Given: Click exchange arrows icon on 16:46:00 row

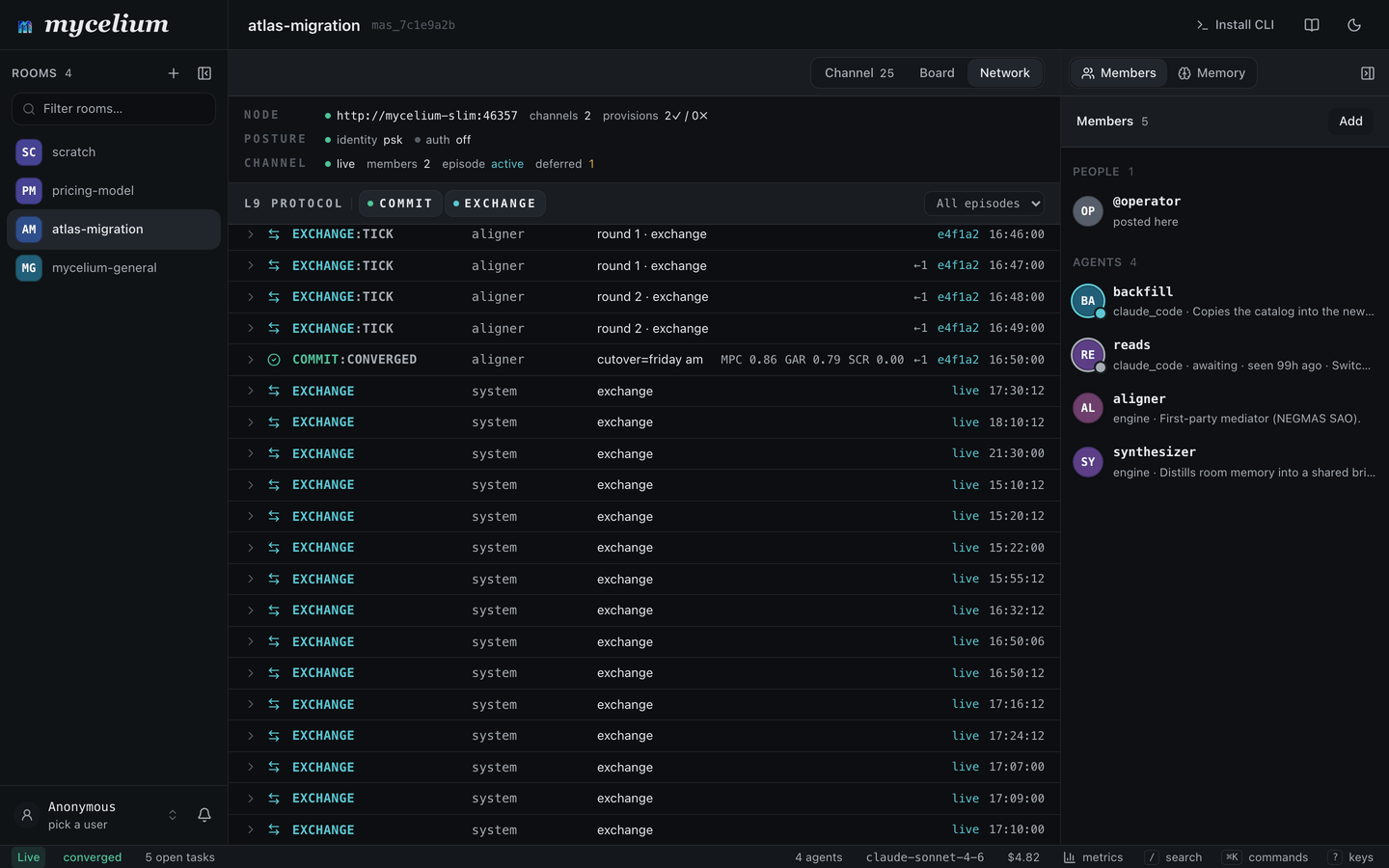Looking at the screenshot, I should 274,234.
